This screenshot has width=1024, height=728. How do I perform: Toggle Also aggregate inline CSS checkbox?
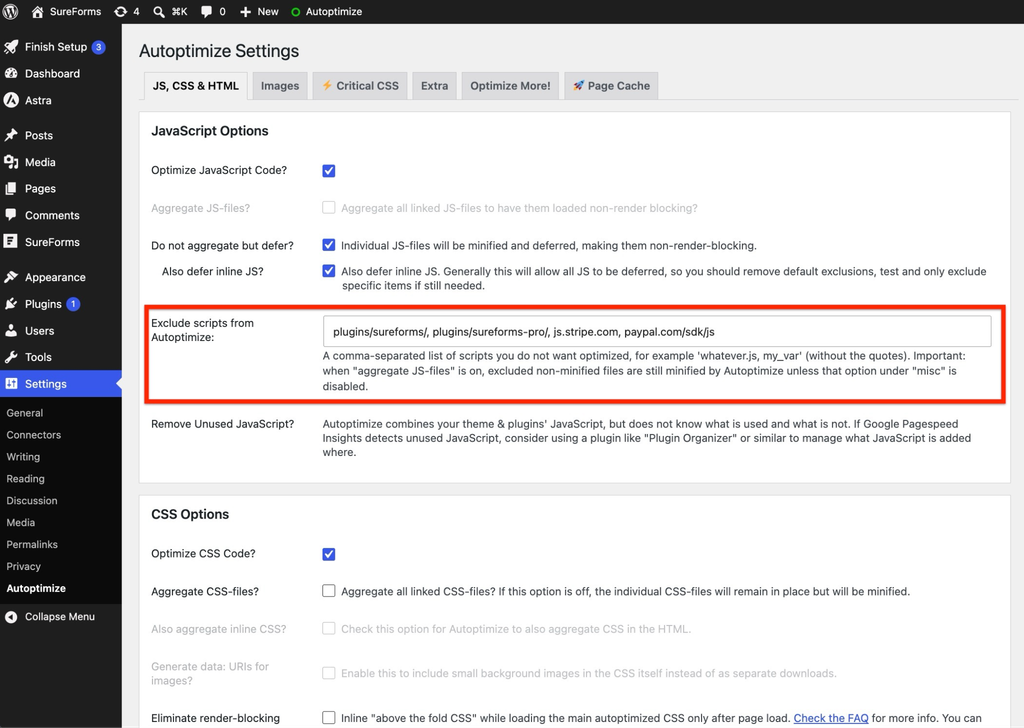coord(328,628)
